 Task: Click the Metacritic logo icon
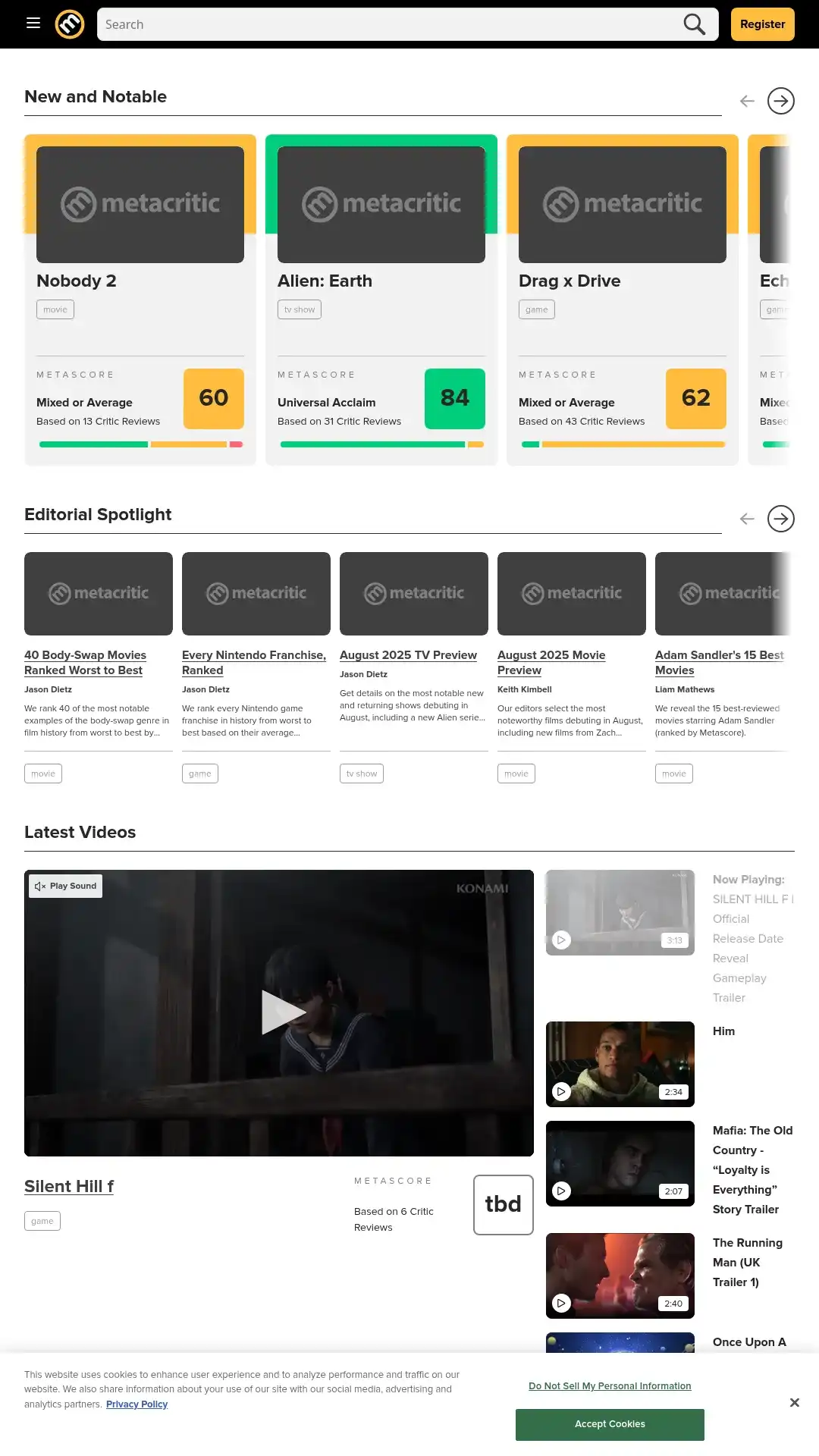pyautogui.click(x=70, y=24)
